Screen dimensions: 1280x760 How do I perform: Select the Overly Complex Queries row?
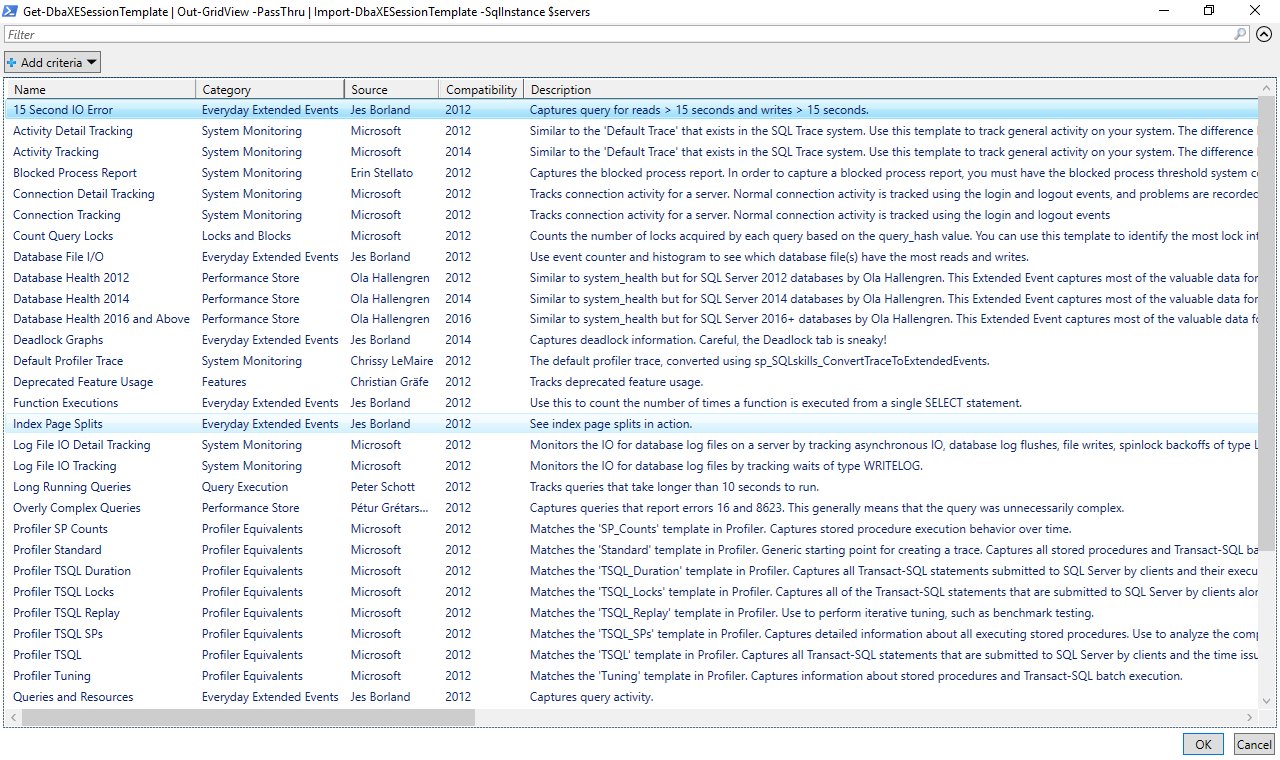pos(631,508)
